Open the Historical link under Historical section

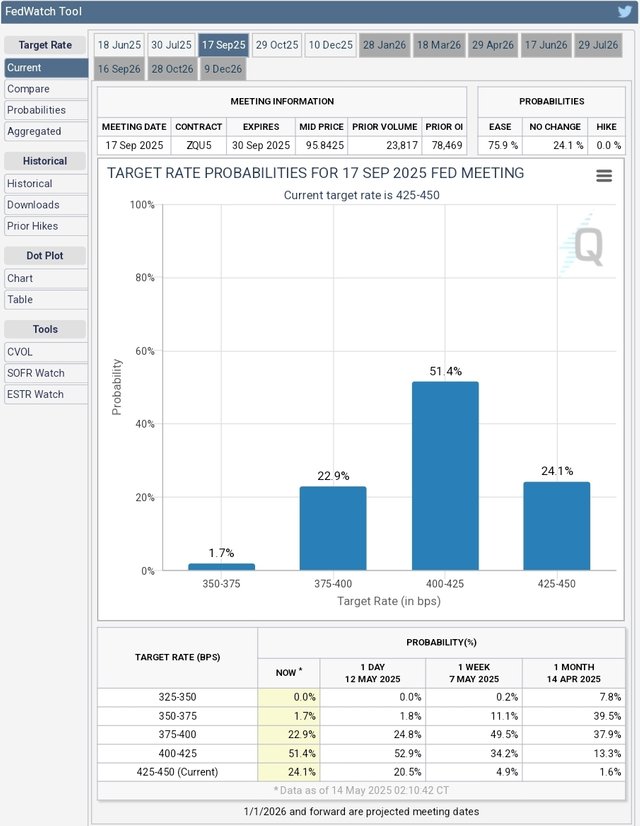[46, 184]
